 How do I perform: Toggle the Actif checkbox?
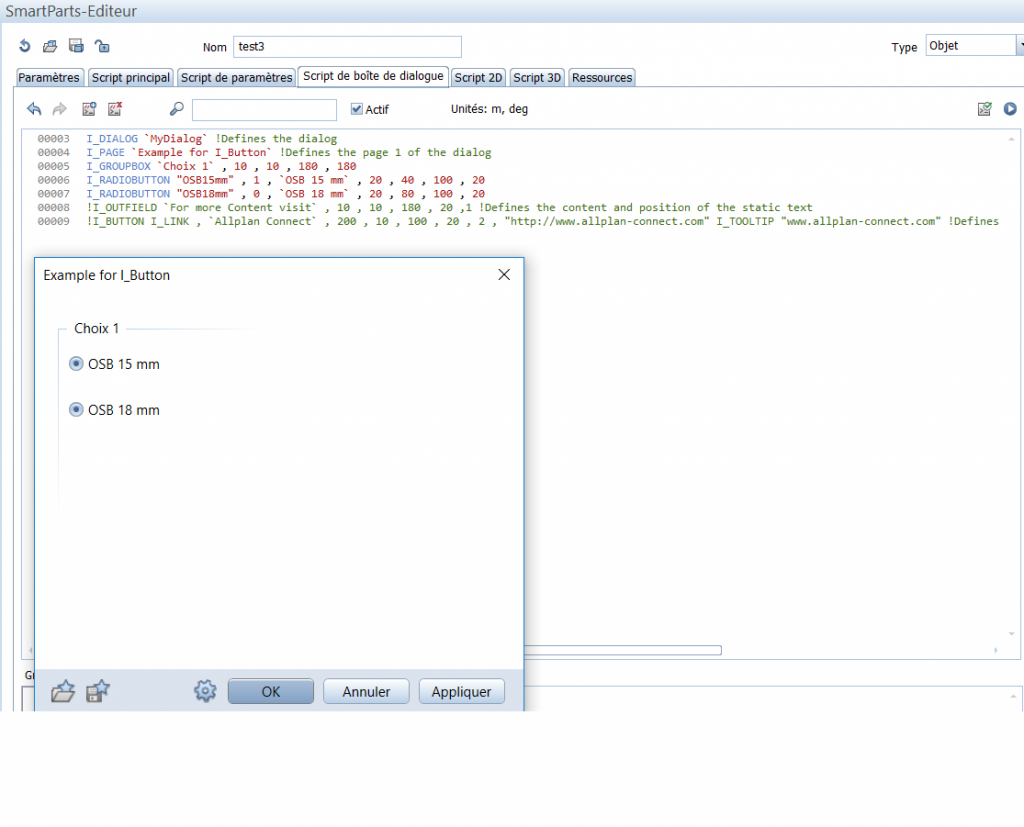[357, 109]
